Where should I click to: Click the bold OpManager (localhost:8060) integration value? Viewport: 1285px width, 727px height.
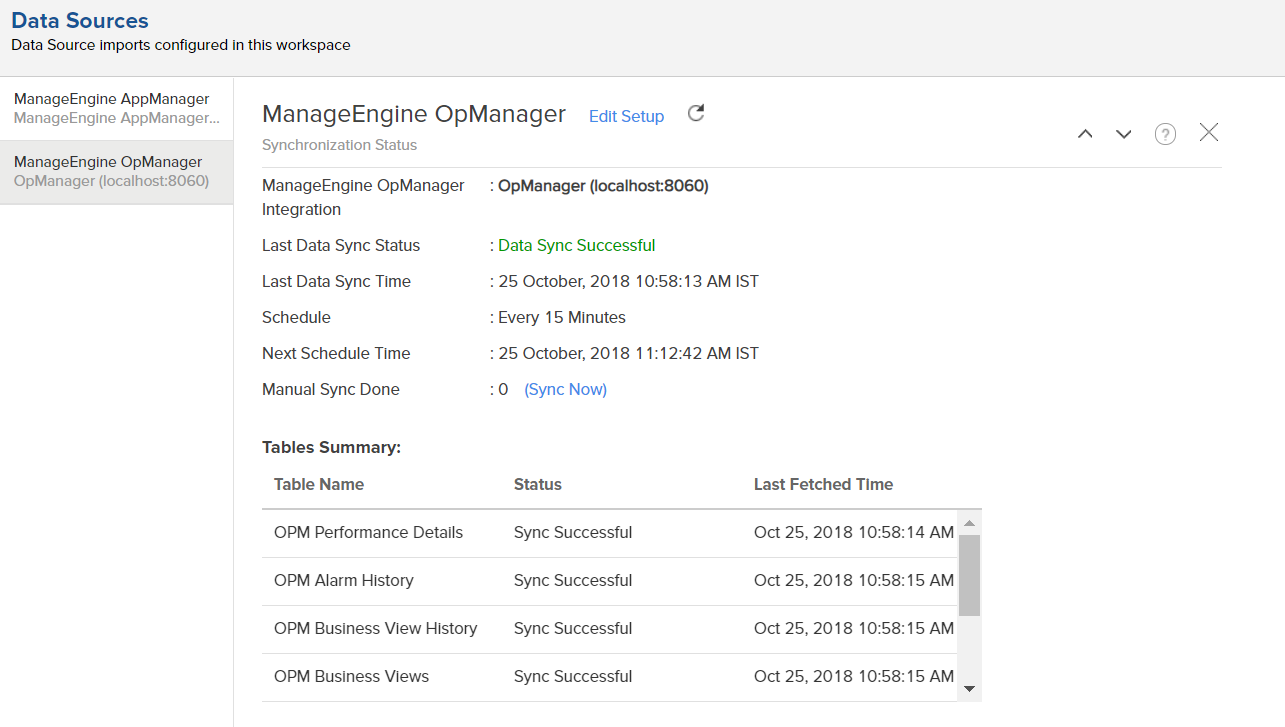[x=603, y=185]
